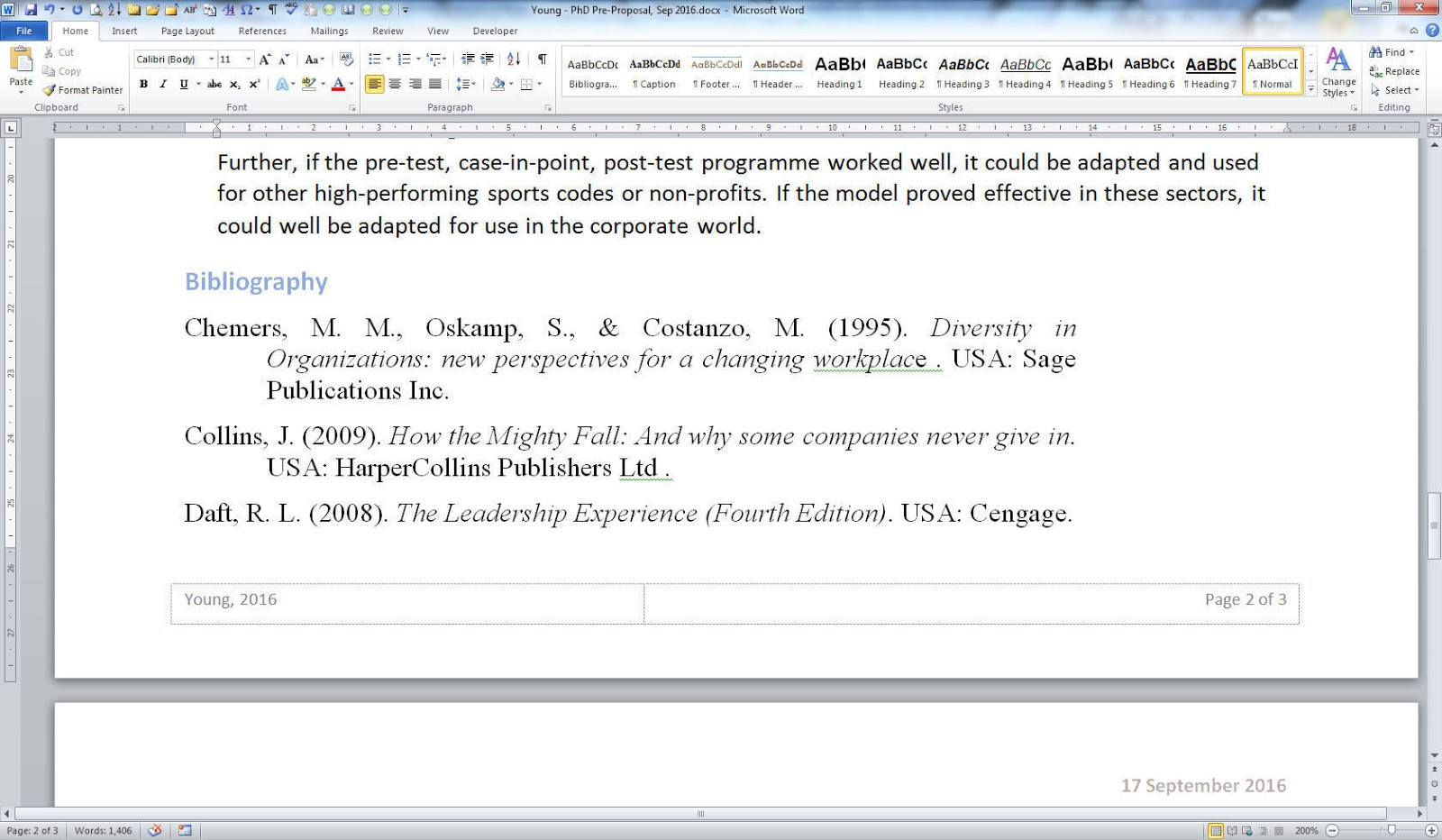
Task: Toggle the Show Paragraph Marks icon
Action: [x=542, y=59]
